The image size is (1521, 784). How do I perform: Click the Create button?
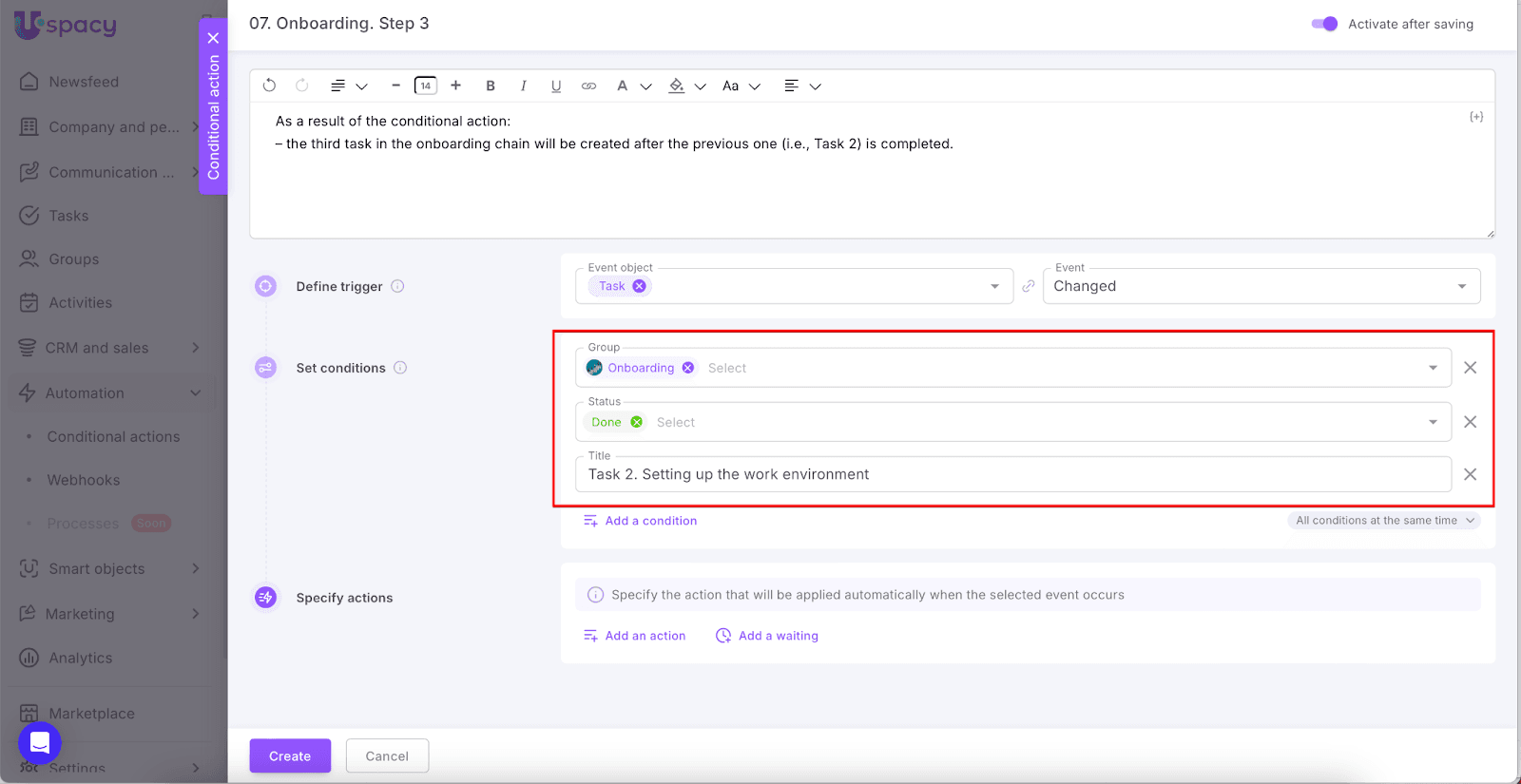tap(290, 755)
